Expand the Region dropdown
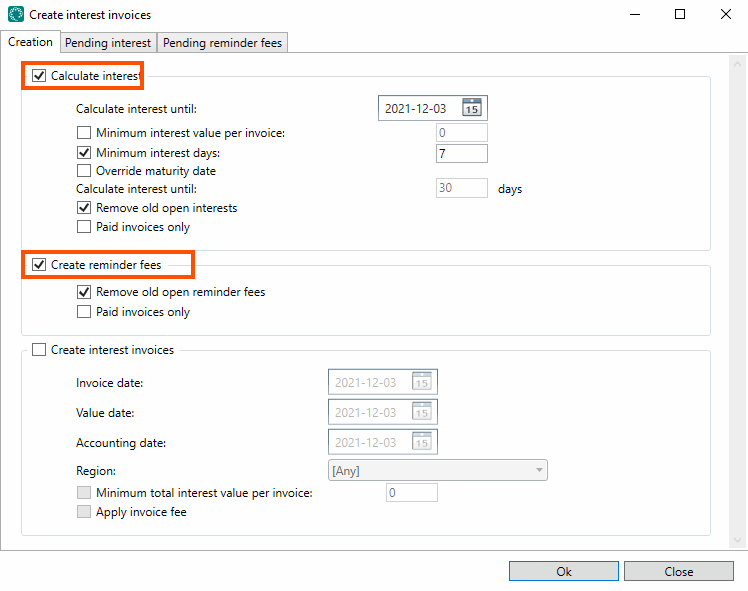748x591 pixels. [539, 470]
